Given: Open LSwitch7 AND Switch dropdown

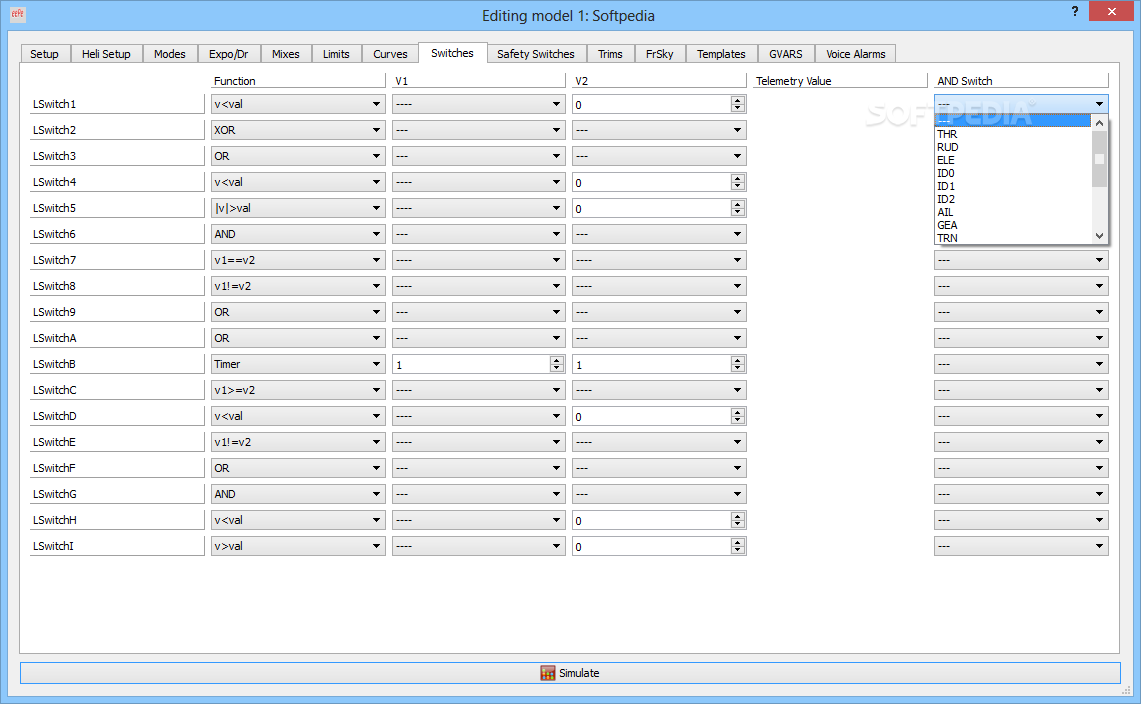Looking at the screenshot, I should (x=1021, y=260).
